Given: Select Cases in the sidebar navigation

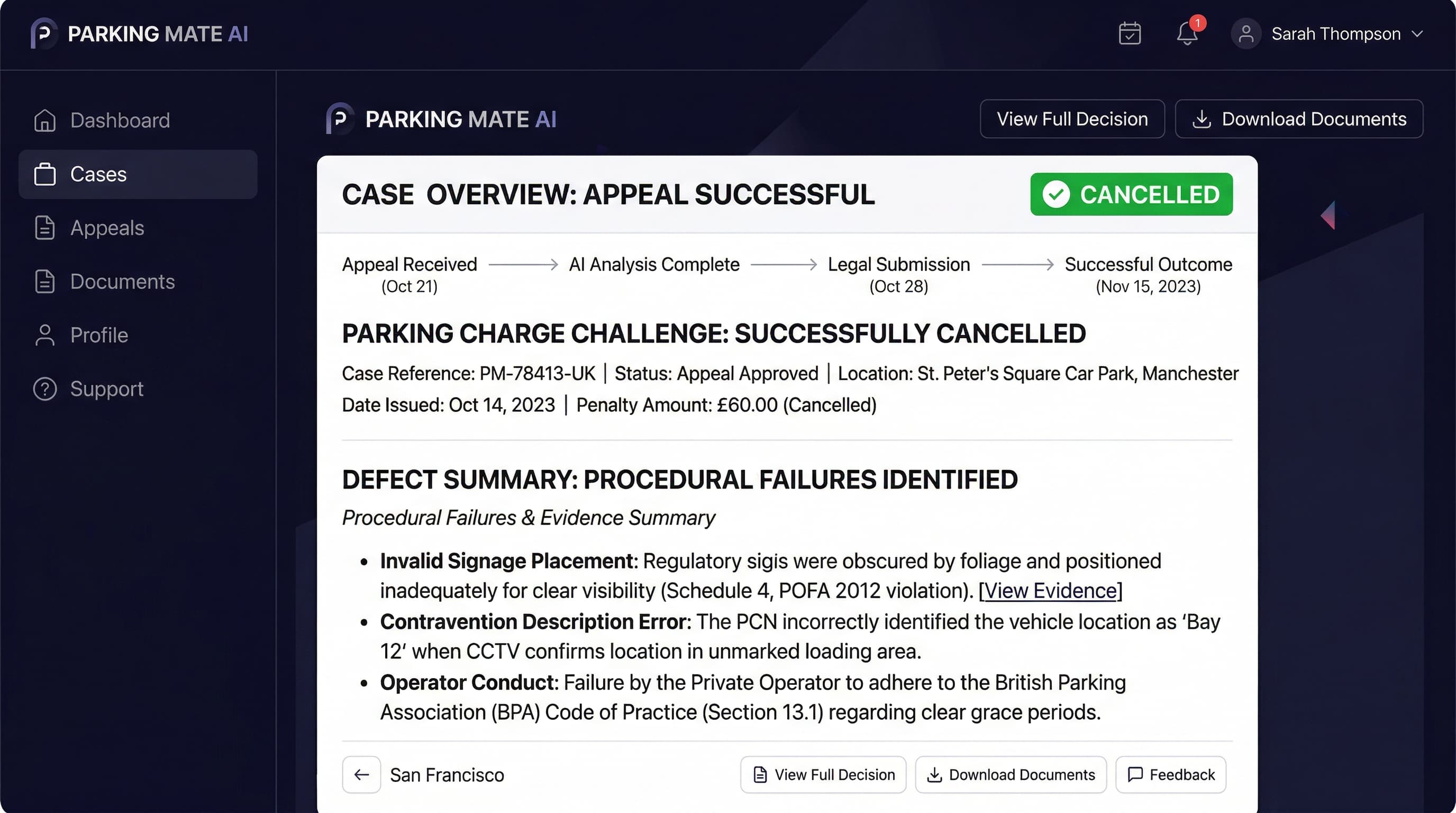Looking at the screenshot, I should 98,174.
